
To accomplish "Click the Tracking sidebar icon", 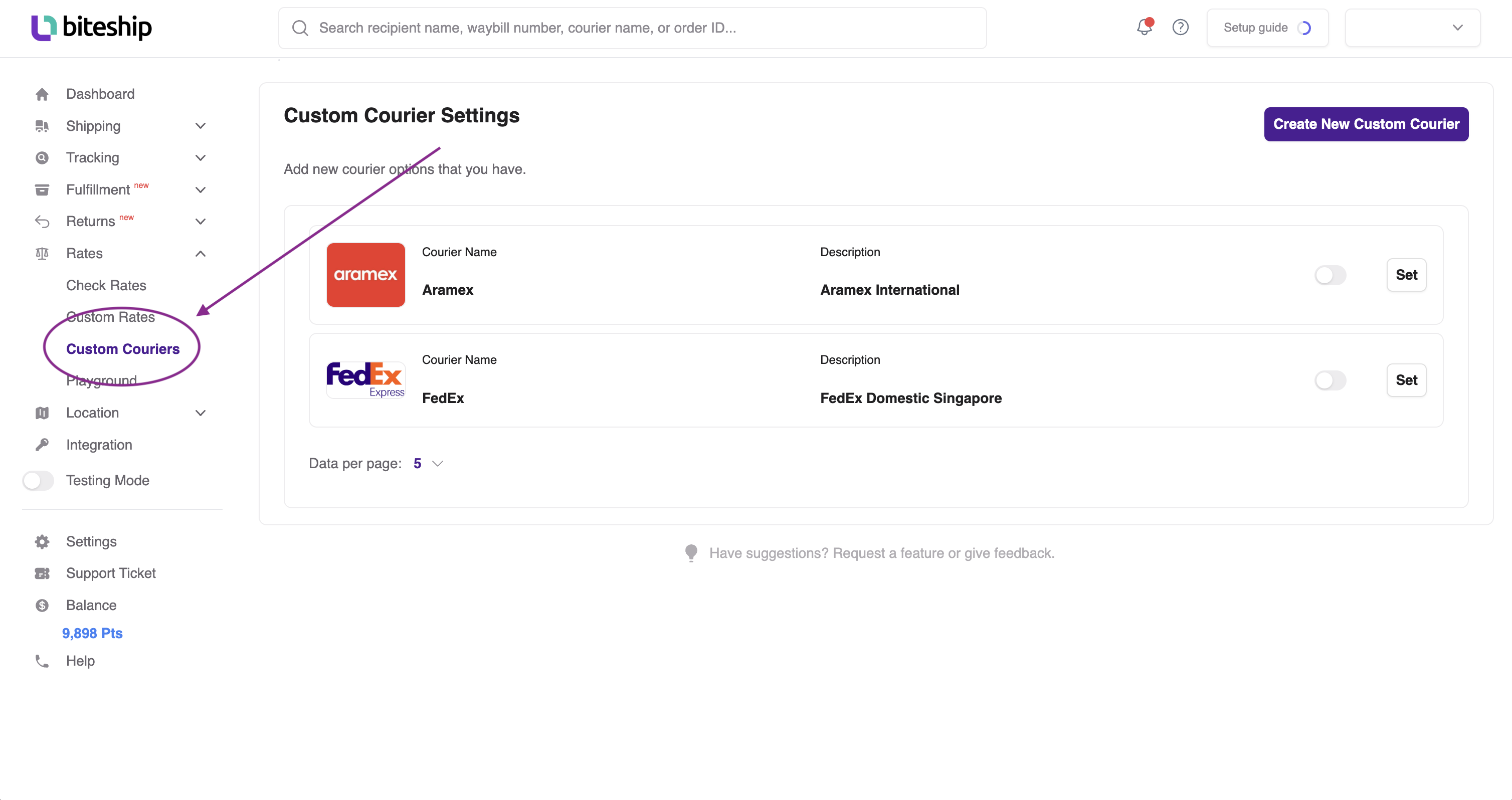I will pyautogui.click(x=42, y=158).
